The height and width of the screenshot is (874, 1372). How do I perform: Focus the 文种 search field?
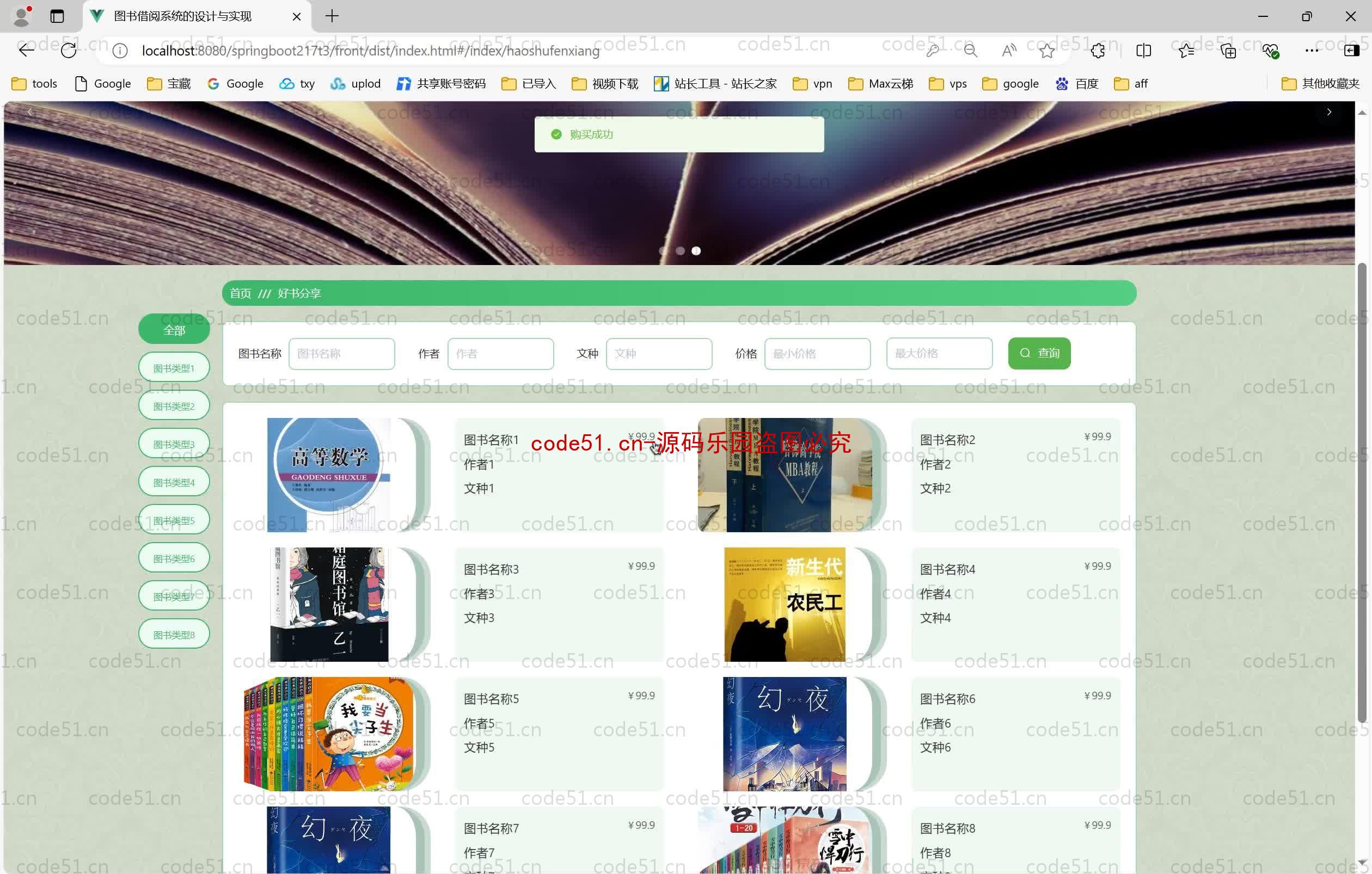tap(659, 354)
